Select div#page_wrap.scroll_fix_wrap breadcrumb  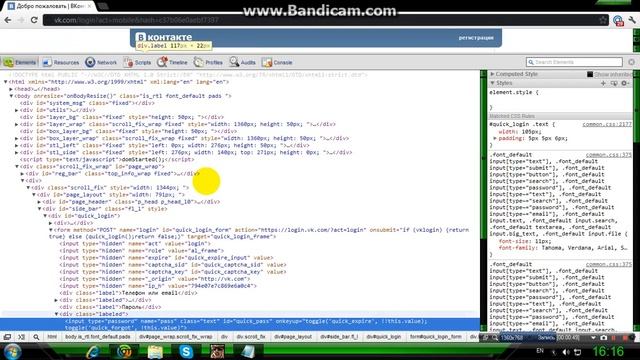pos(176,337)
